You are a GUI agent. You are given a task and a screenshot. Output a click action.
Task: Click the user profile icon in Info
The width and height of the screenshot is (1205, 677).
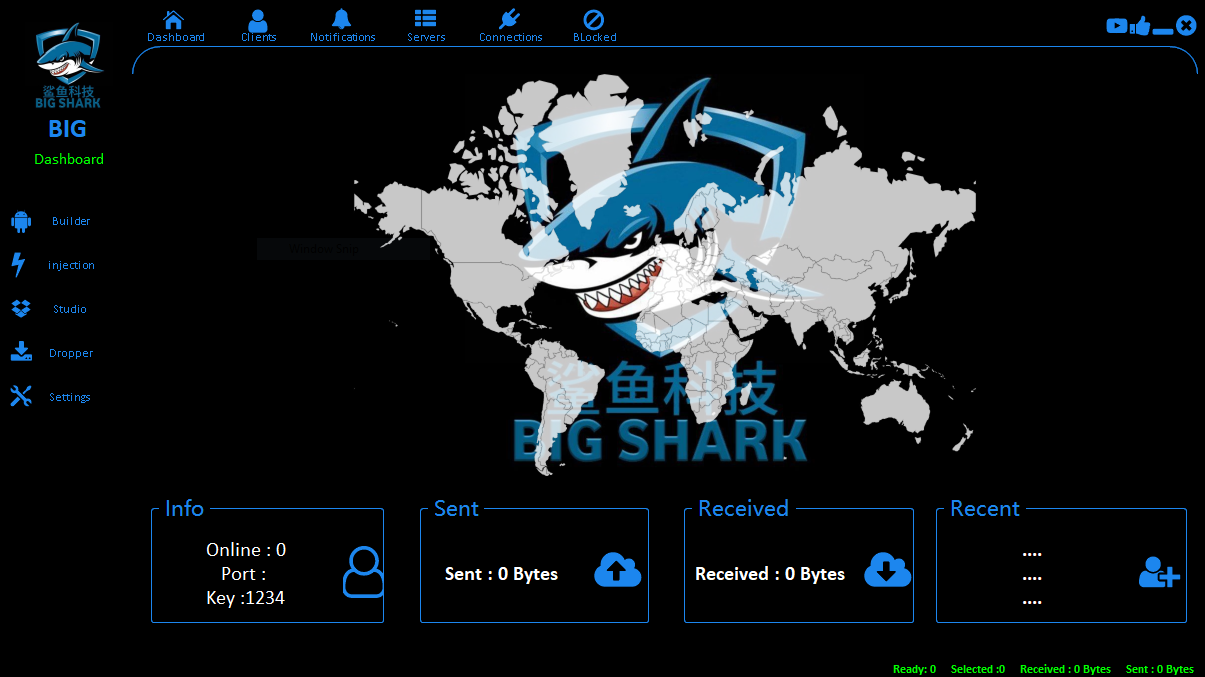(363, 572)
